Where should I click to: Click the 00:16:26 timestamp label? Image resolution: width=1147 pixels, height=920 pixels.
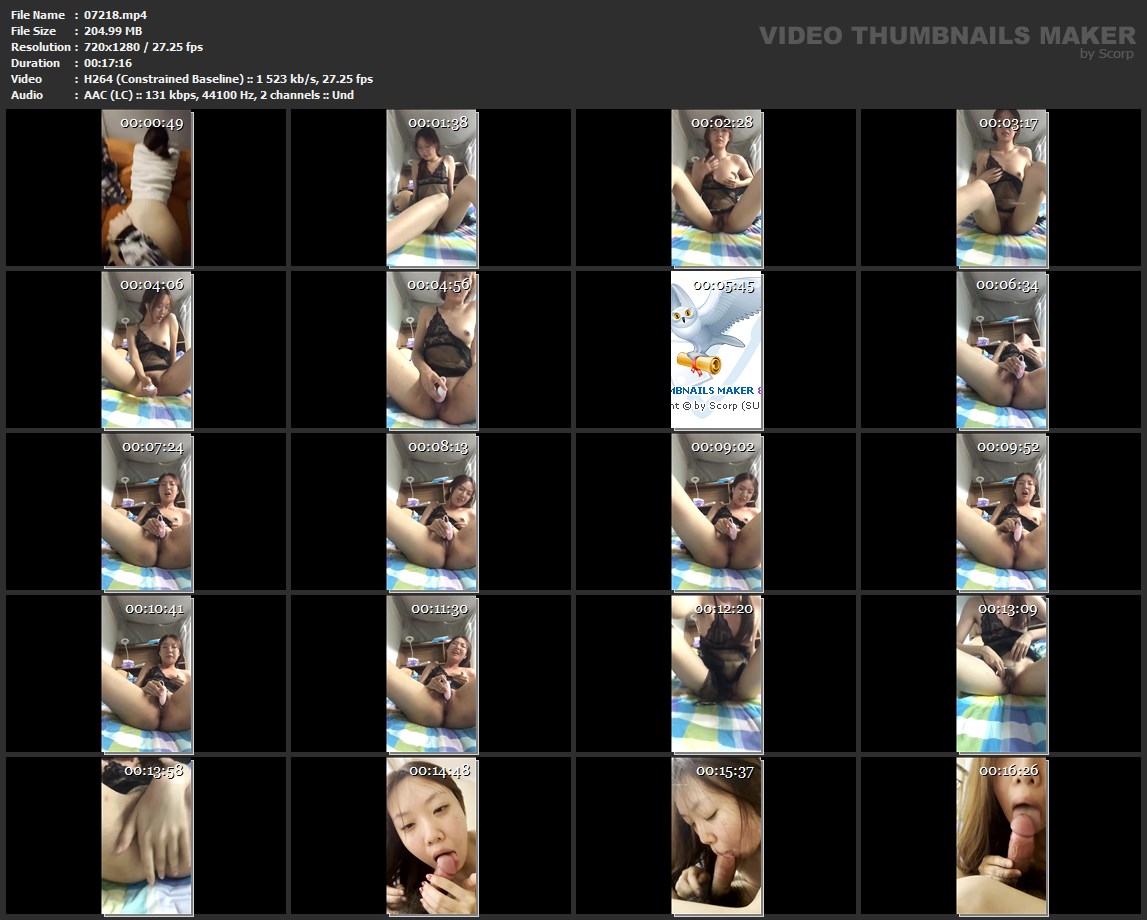(x=1008, y=771)
